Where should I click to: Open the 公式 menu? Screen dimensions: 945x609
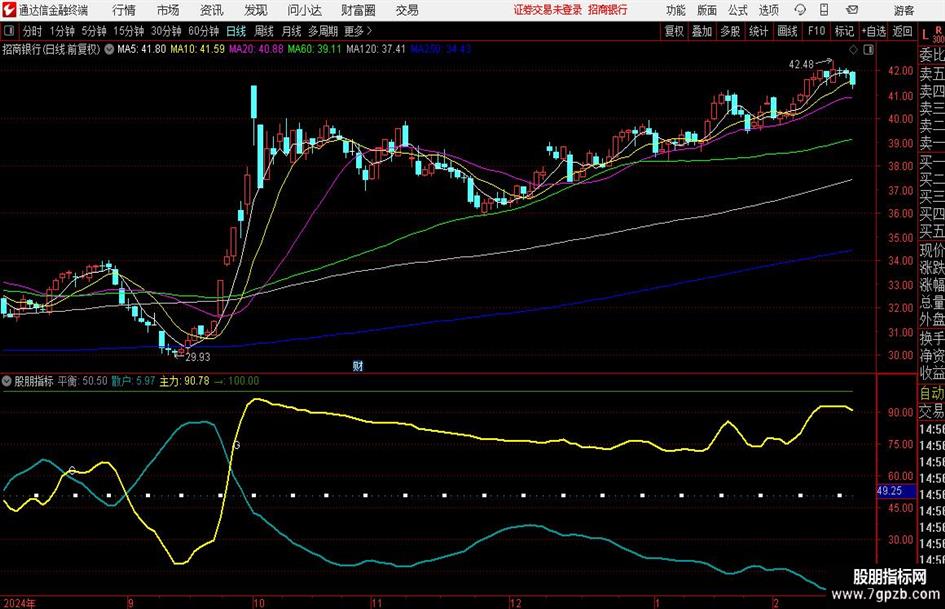tap(737, 10)
